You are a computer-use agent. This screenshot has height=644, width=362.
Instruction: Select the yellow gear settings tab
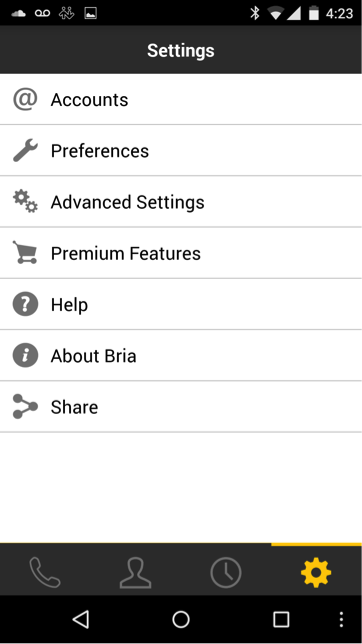coord(316,572)
